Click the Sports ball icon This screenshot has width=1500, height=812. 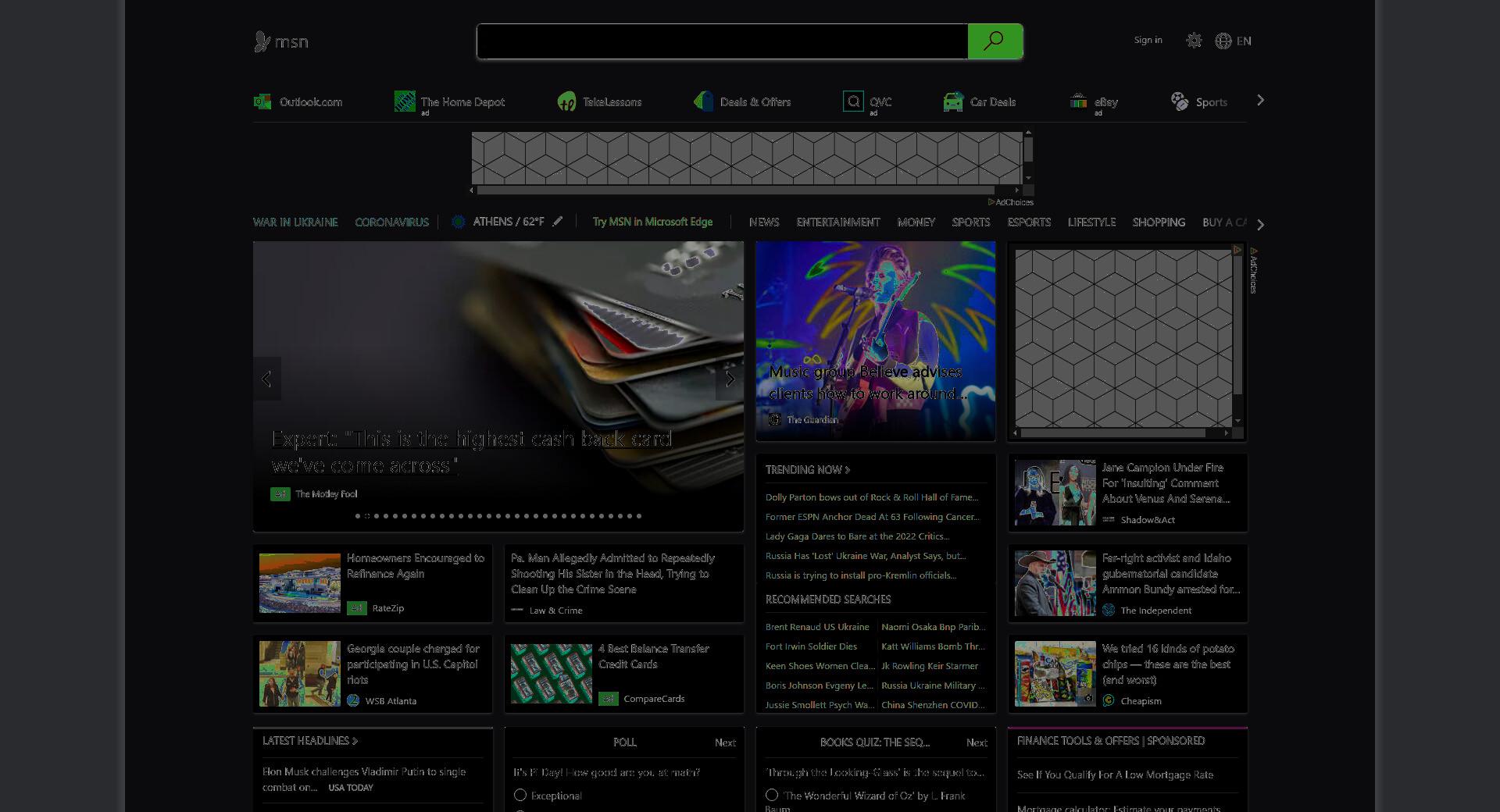[1180, 101]
